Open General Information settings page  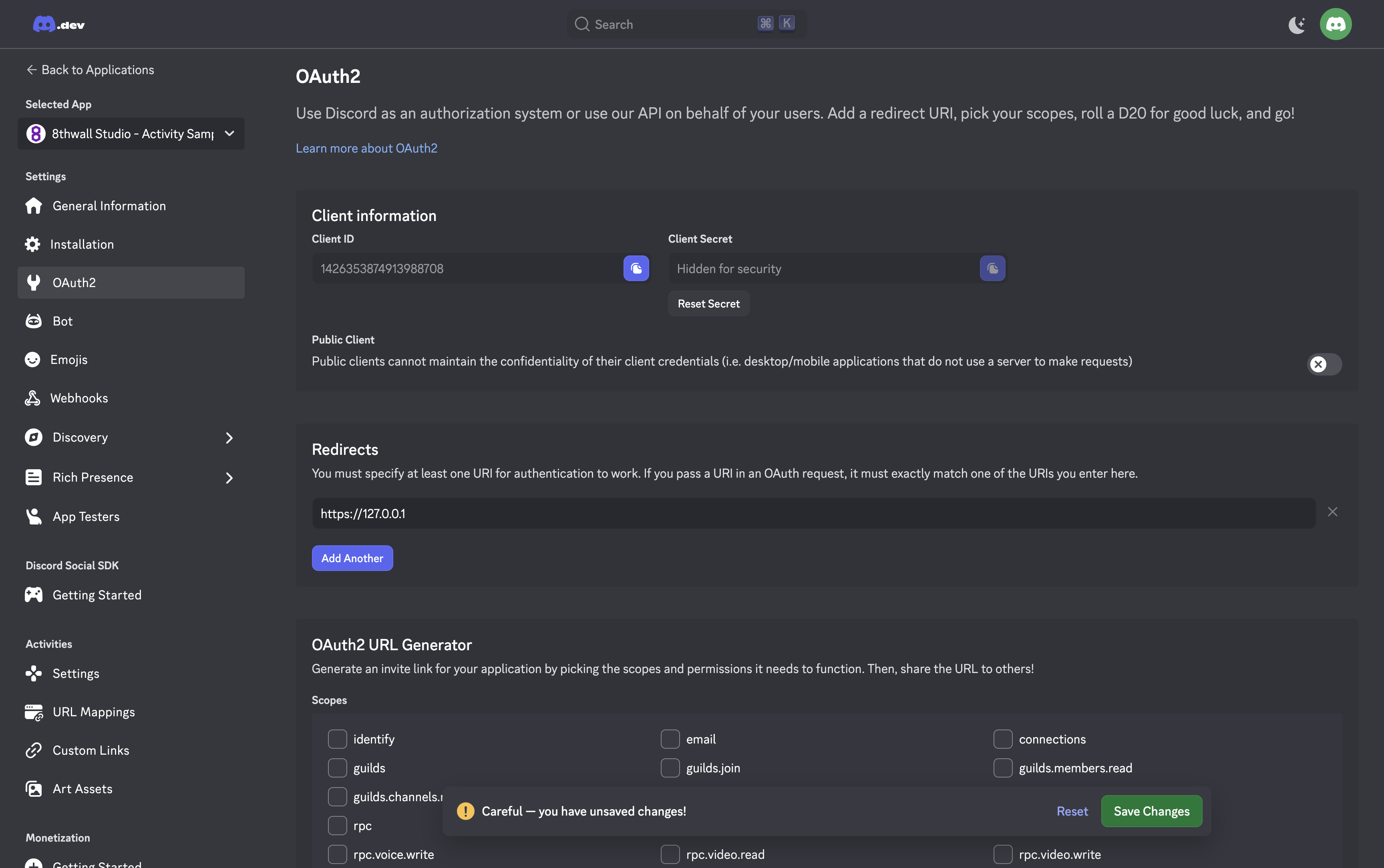(x=109, y=205)
